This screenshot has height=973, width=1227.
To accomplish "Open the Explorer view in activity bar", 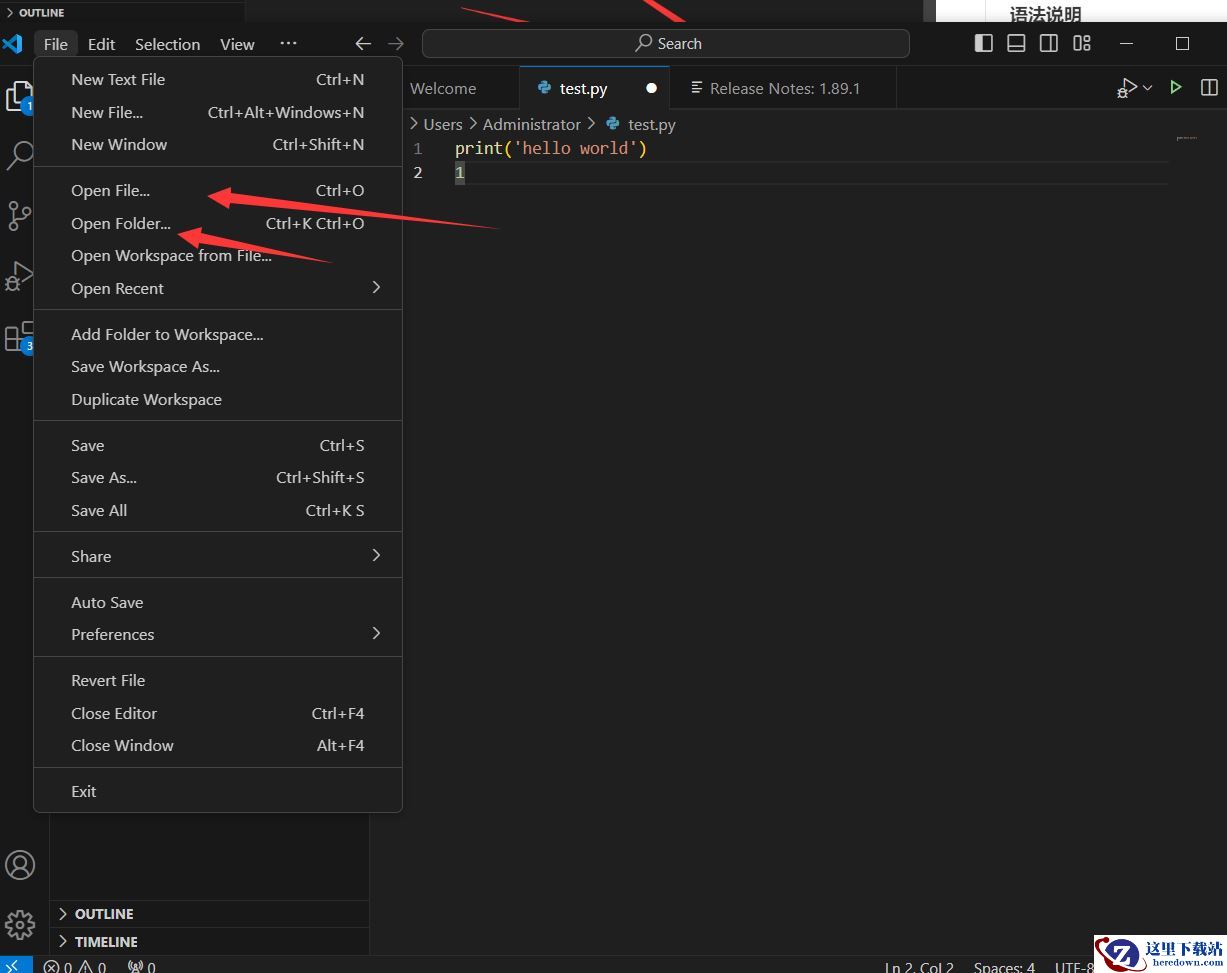I will click(19, 96).
